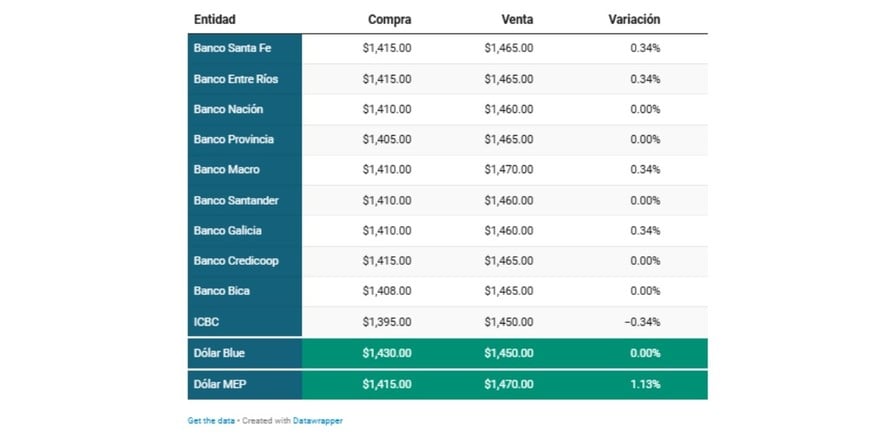Click the Variación column header
Screen dimensions: 870x438
[634, 19]
